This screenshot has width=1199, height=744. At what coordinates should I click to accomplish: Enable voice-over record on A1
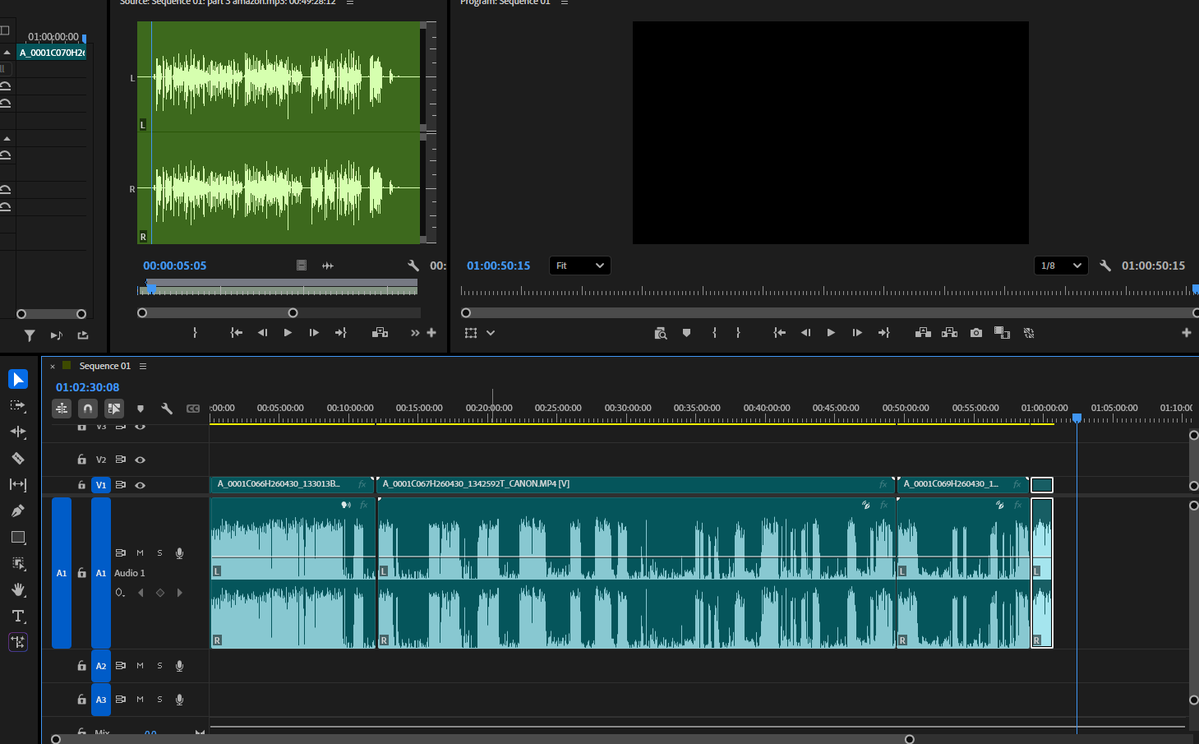point(180,553)
